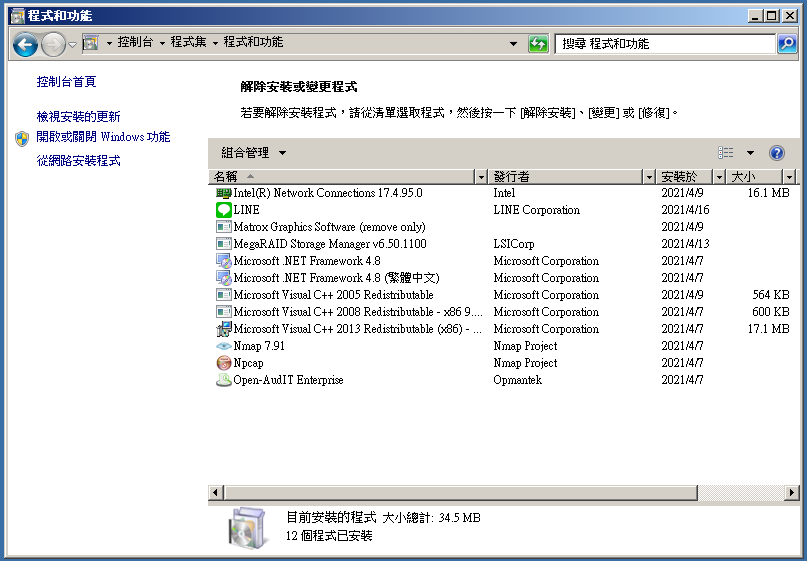The image size is (807, 561).
Task: Open the 組合管理 dropdown menu
Action: point(253,153)
